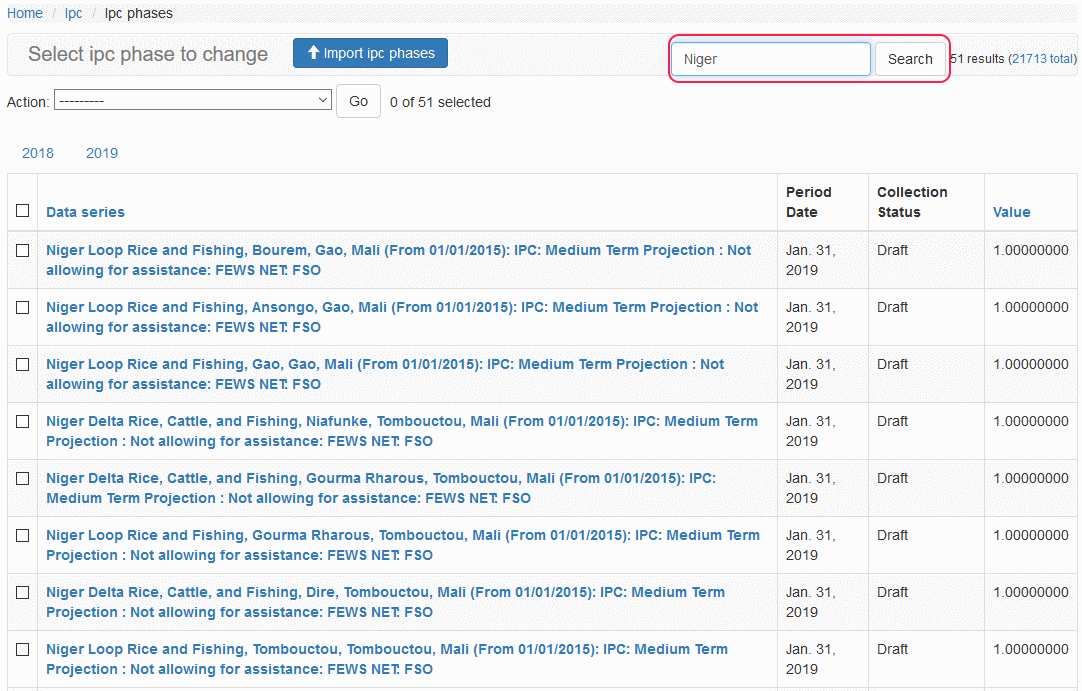
Task: Tick checkbox for Niafunke, Tombouctou row
Action: pyautogui.click(x=23, y=422)
